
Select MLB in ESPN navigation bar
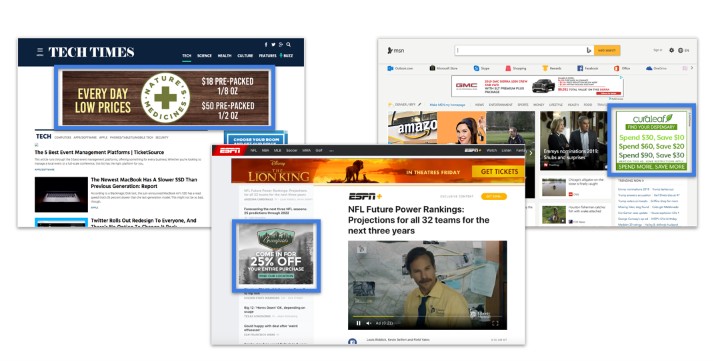(277, 150)
